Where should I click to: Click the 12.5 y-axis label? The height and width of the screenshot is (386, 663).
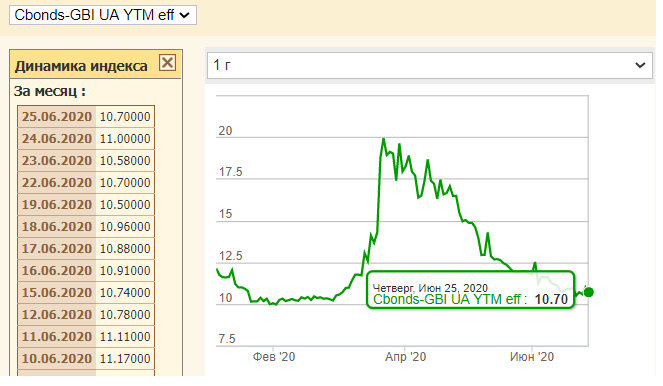(230, 255)
